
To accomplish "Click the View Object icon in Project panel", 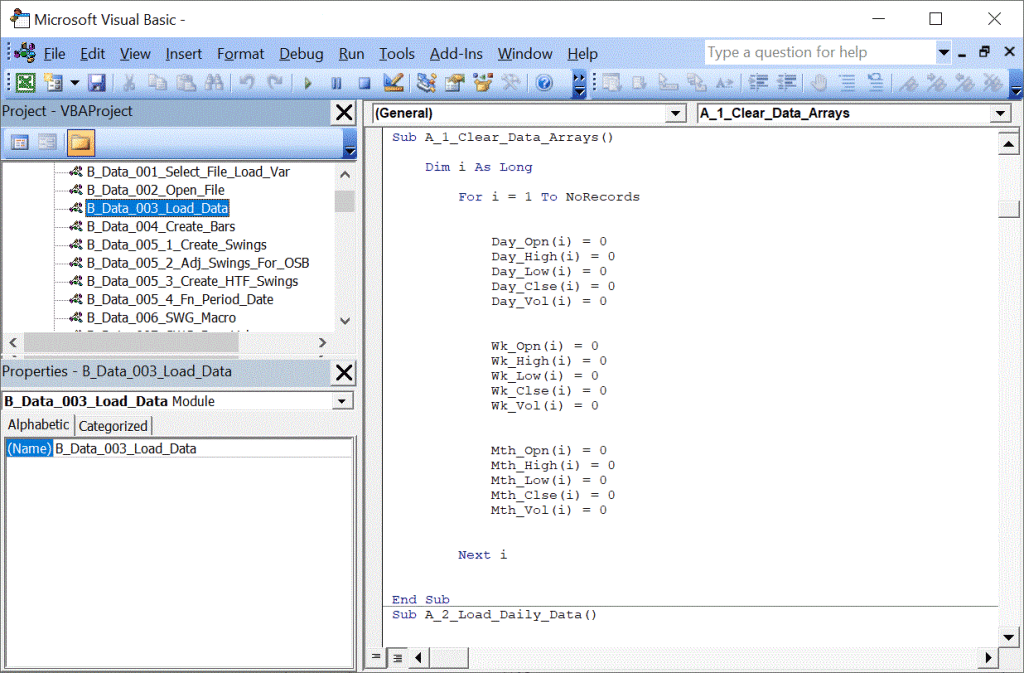I will point(48,142).
